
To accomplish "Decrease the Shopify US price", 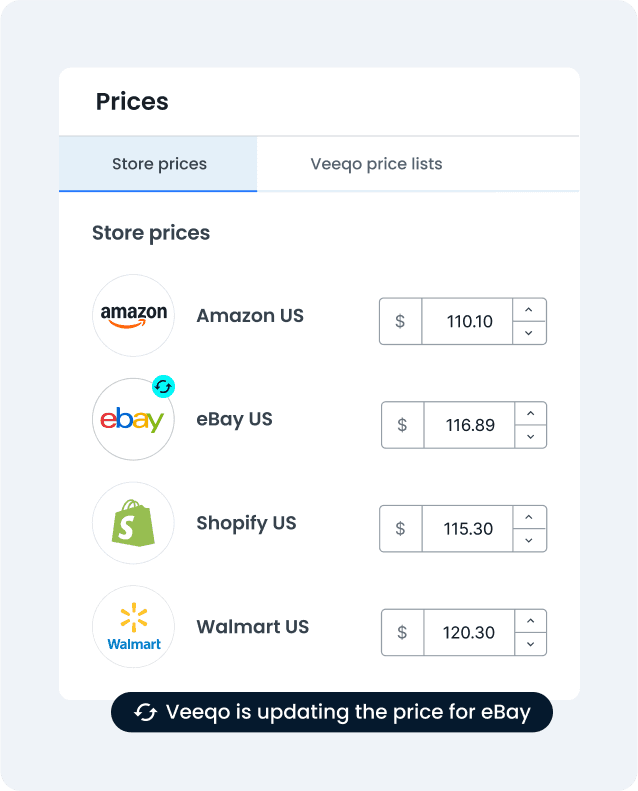I will (x=529, y=540).
